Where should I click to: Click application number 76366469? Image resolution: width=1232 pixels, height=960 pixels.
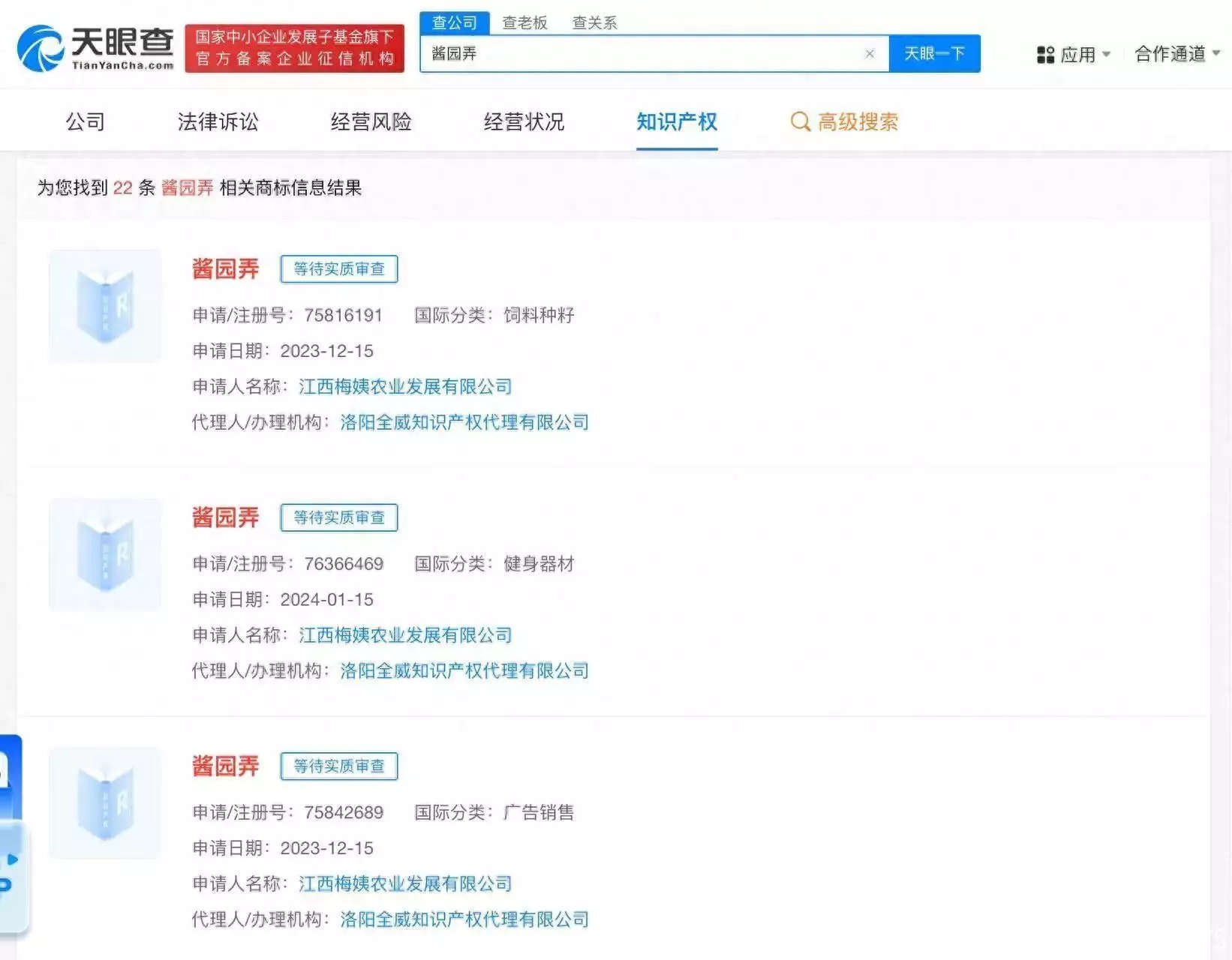point(344,564)
